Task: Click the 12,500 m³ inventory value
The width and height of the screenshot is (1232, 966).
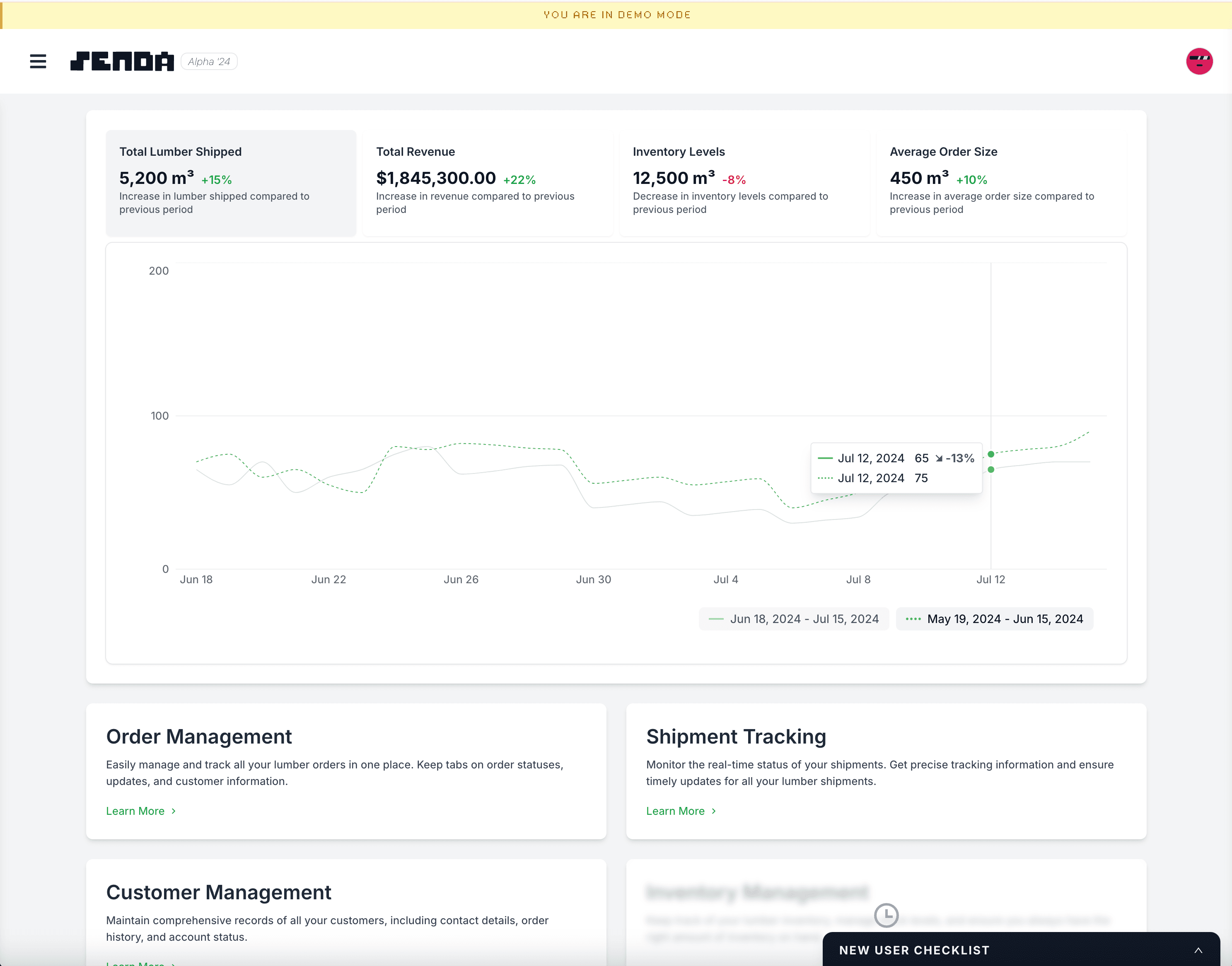Action: [674, 178]
